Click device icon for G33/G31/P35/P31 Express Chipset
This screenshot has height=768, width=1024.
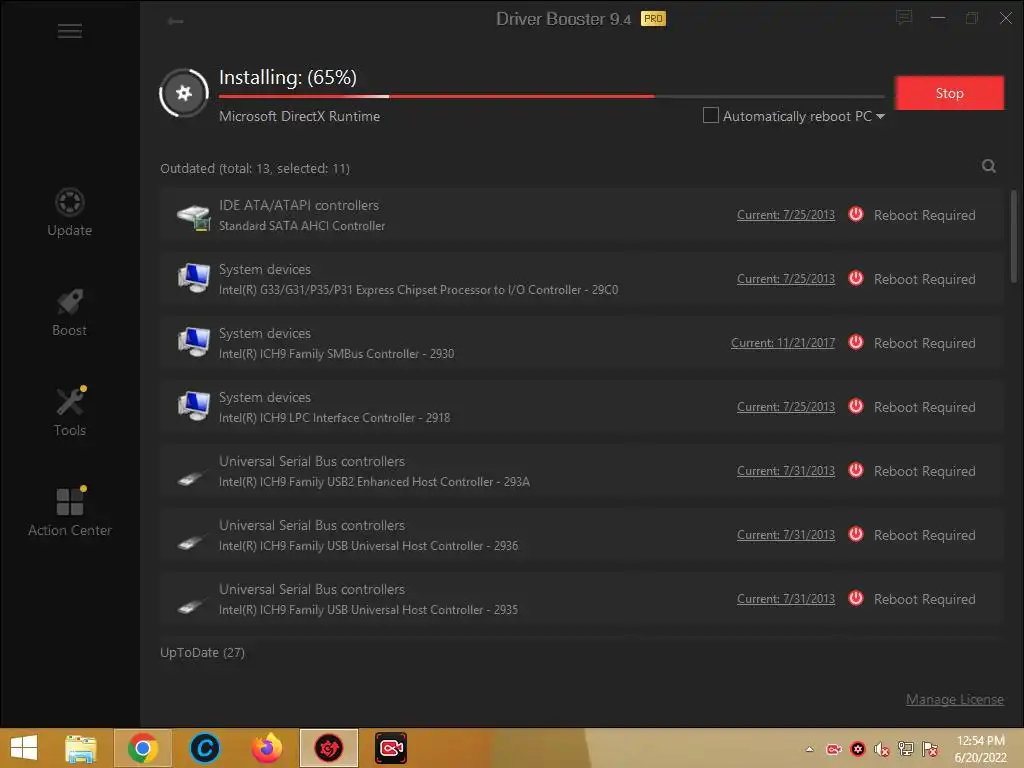point(193,278)
